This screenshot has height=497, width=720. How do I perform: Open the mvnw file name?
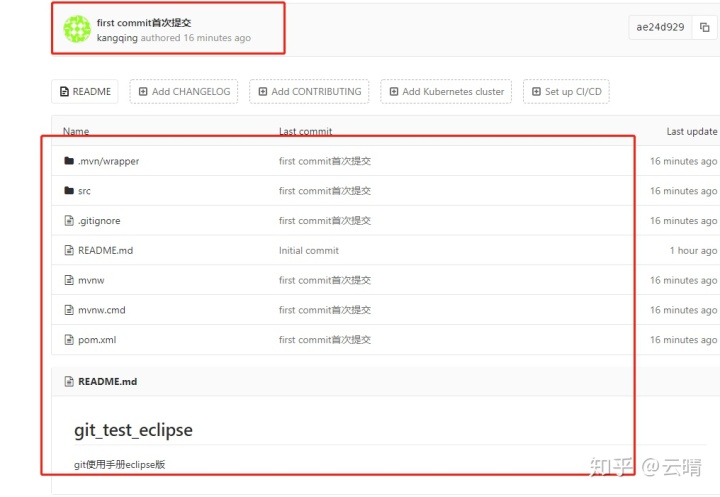click(x=91, y=280)
